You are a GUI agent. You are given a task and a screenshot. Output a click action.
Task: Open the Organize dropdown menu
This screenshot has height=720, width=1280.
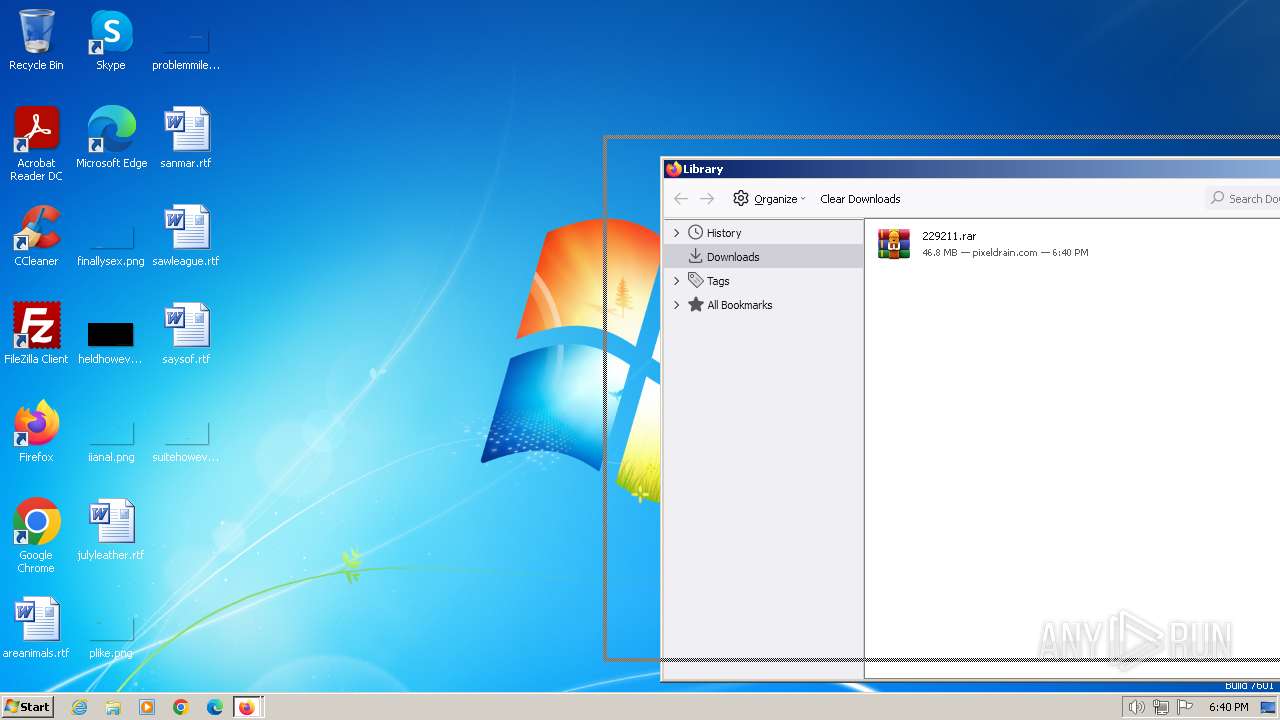(x=769, y=199)
